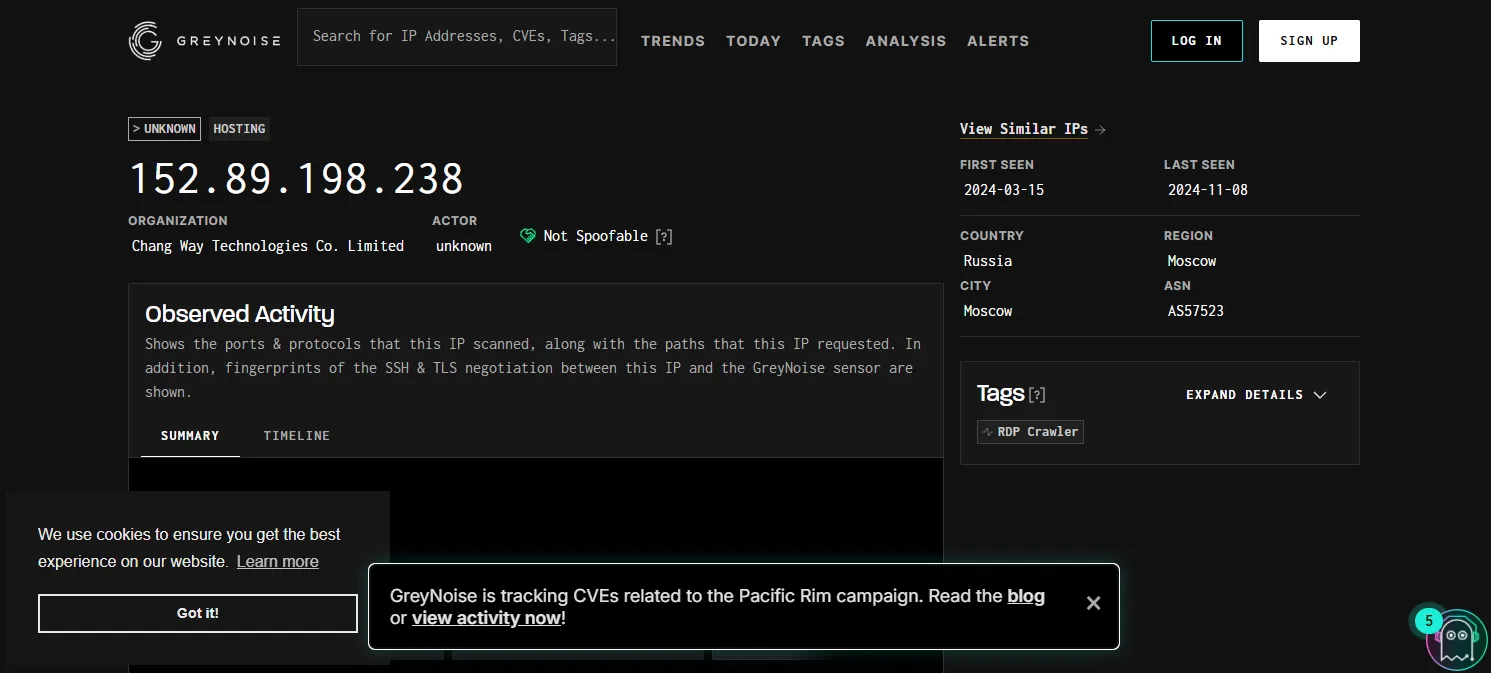Close the Pacific Rim campaign banner
The width and height of the screenshot is (1491, 673).
1093,603
